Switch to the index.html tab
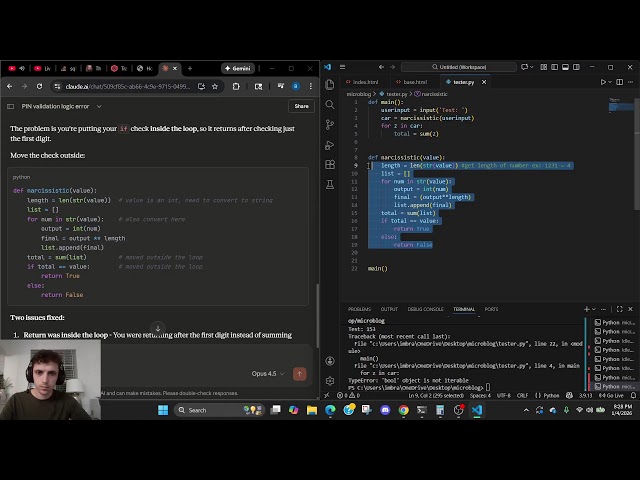This screenshot has width=640, height=480. click(365, 82)
